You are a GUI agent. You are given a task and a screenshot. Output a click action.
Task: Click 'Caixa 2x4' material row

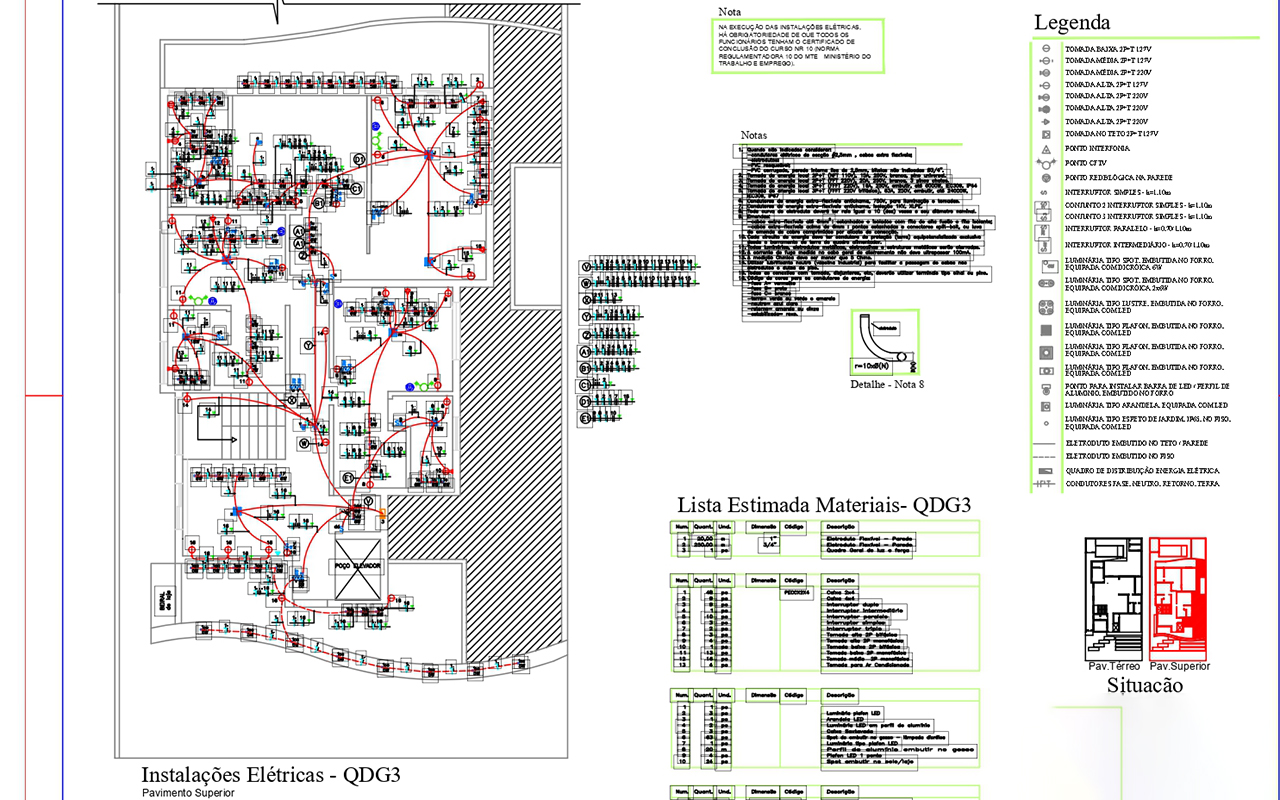click(x=843, y=592)
